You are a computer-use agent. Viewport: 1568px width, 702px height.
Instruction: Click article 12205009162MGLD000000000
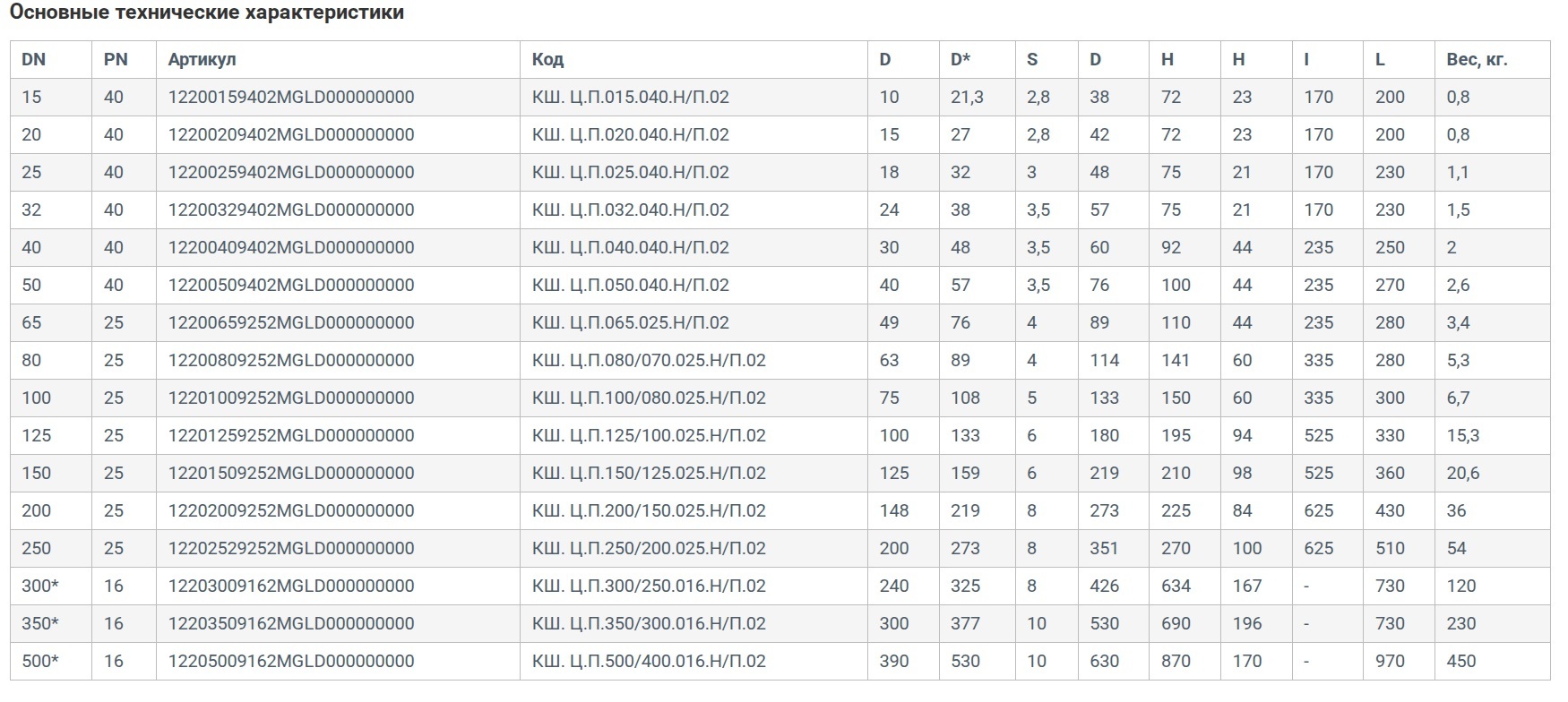pyautogui.click(x=291, y=661)
